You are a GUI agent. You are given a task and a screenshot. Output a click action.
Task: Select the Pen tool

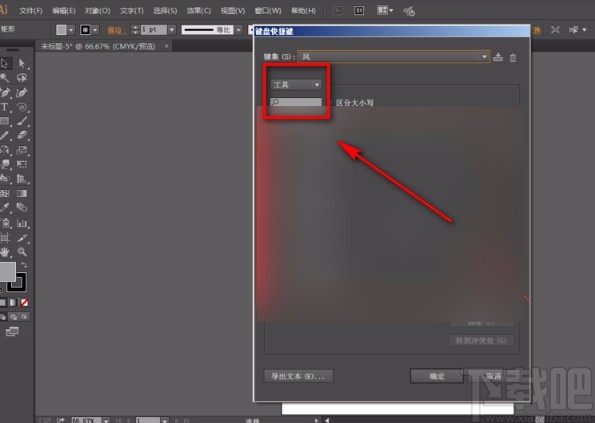click(x=5, y=92)
